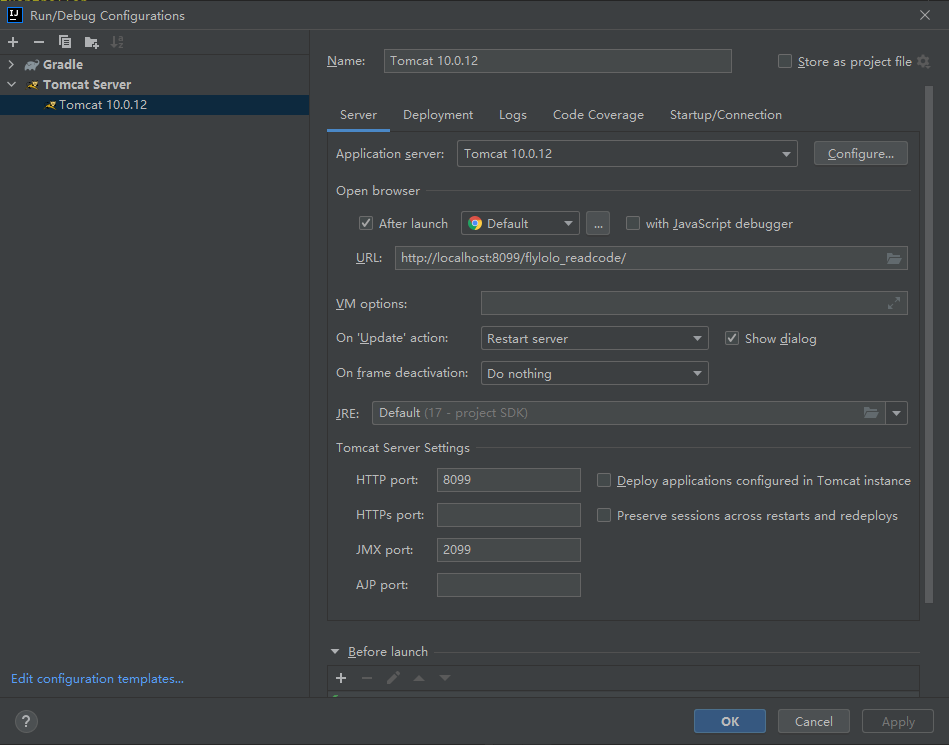Screen dimensions: 949x745
Task: Open settings gear beside Store as project file
Action: coord(924,62)
